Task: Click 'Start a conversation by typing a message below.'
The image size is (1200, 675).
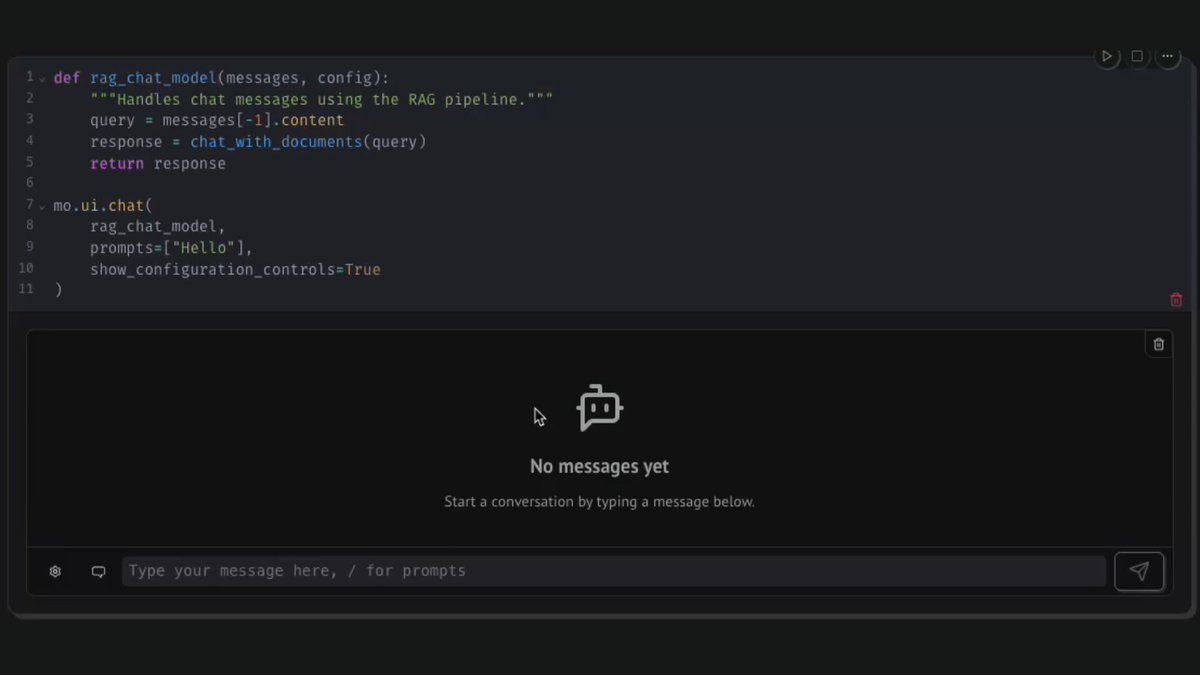Action: point(600,502)
